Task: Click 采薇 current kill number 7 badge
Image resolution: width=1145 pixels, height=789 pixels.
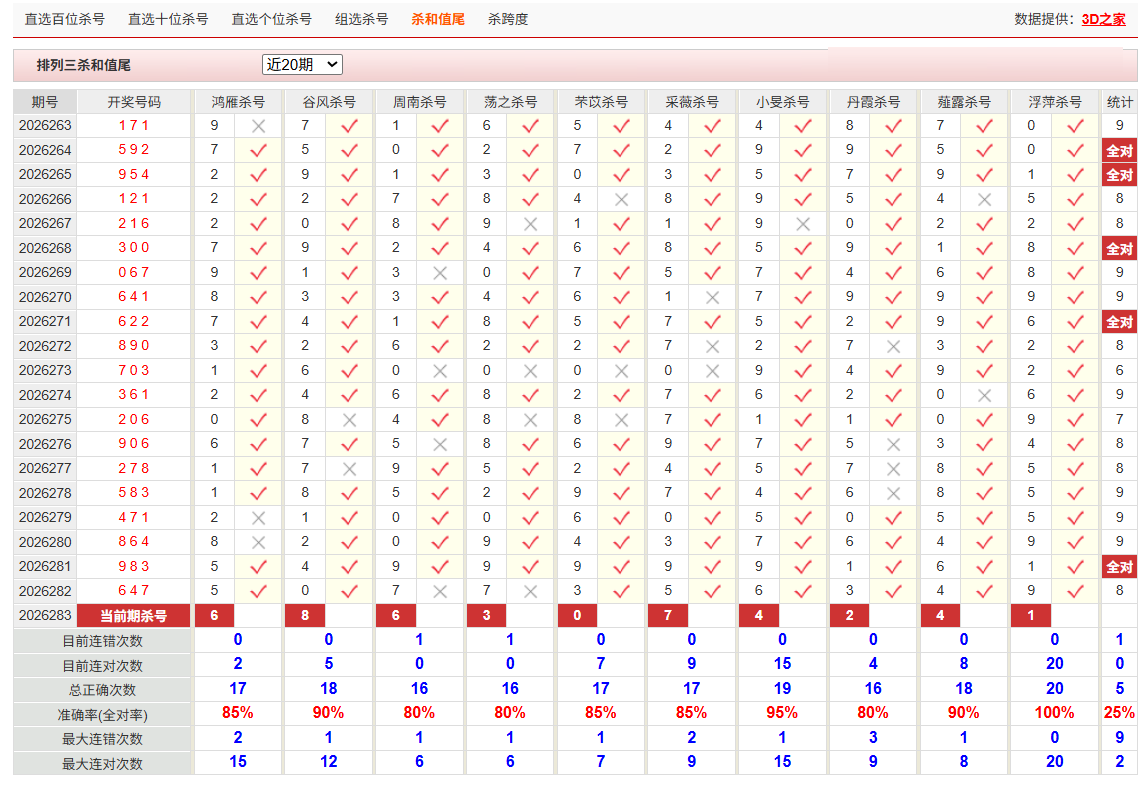Action: pyautogui.click(x=668, y=616)
